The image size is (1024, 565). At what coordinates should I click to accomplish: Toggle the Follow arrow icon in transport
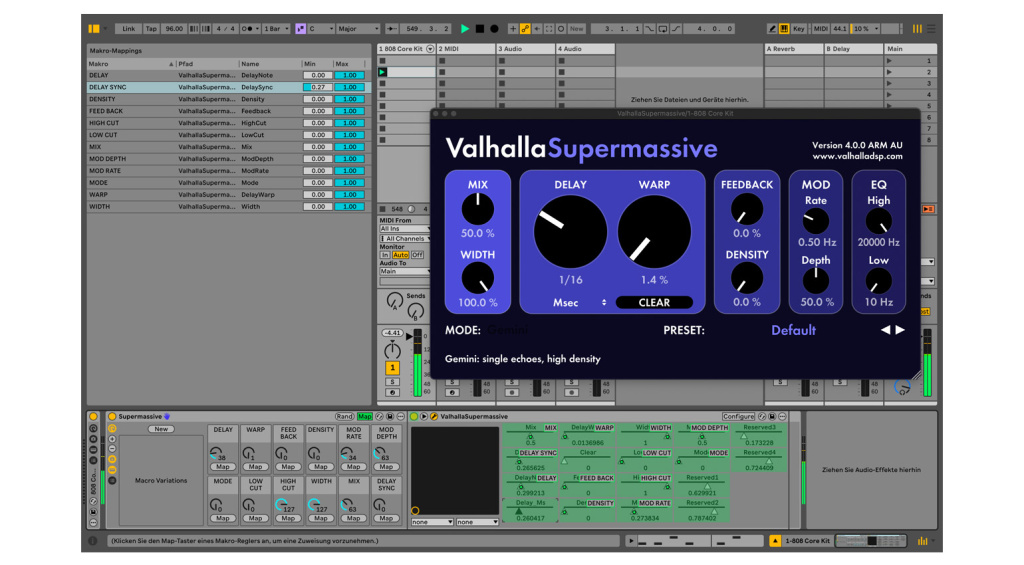[x=391, y=29]
